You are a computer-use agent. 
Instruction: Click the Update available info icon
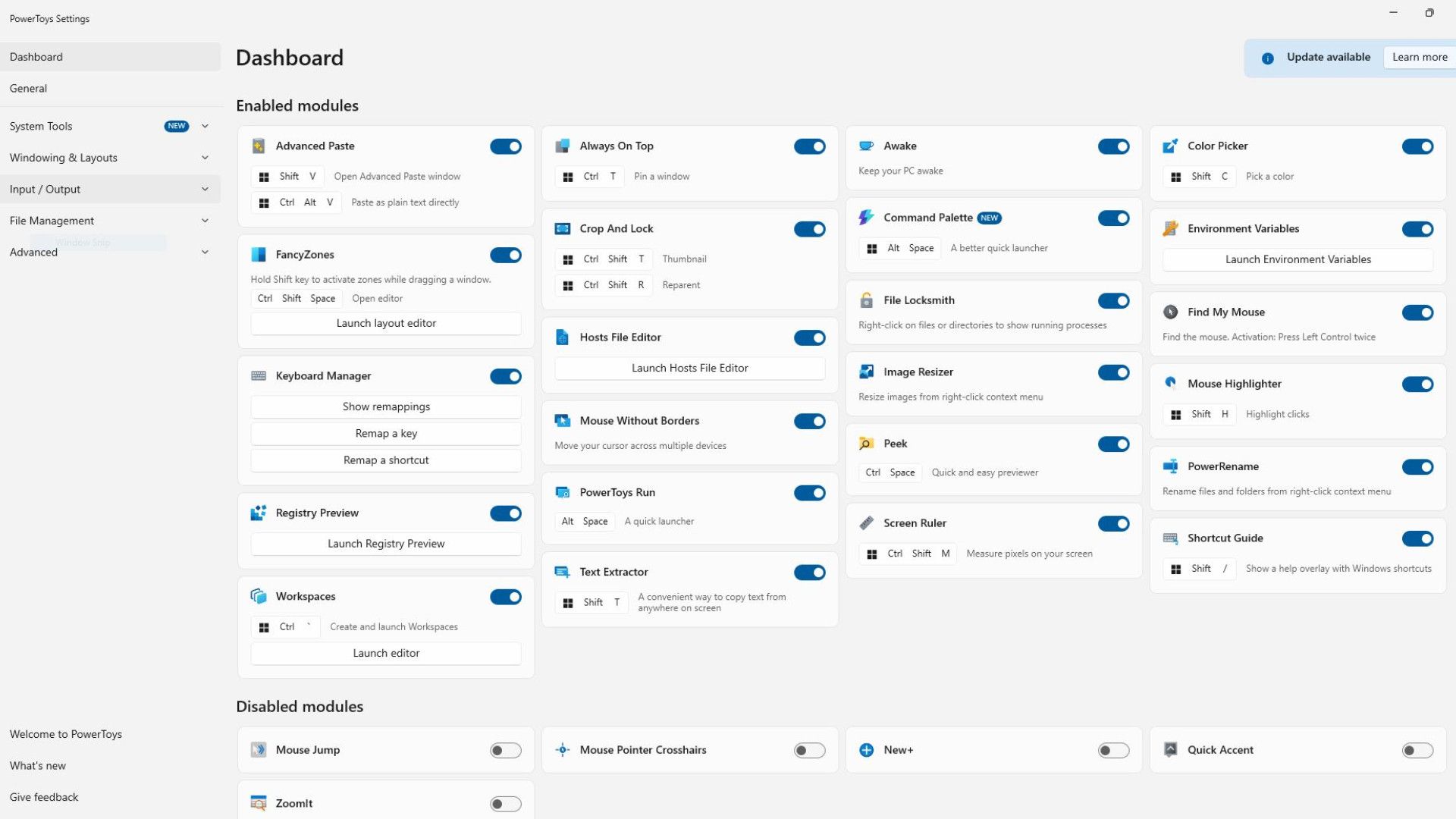1267,58
